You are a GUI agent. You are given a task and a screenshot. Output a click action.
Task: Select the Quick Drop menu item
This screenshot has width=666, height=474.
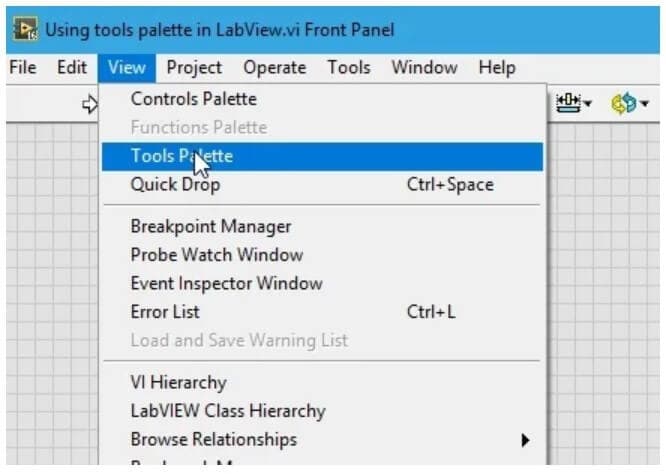(x=176, y=185)
